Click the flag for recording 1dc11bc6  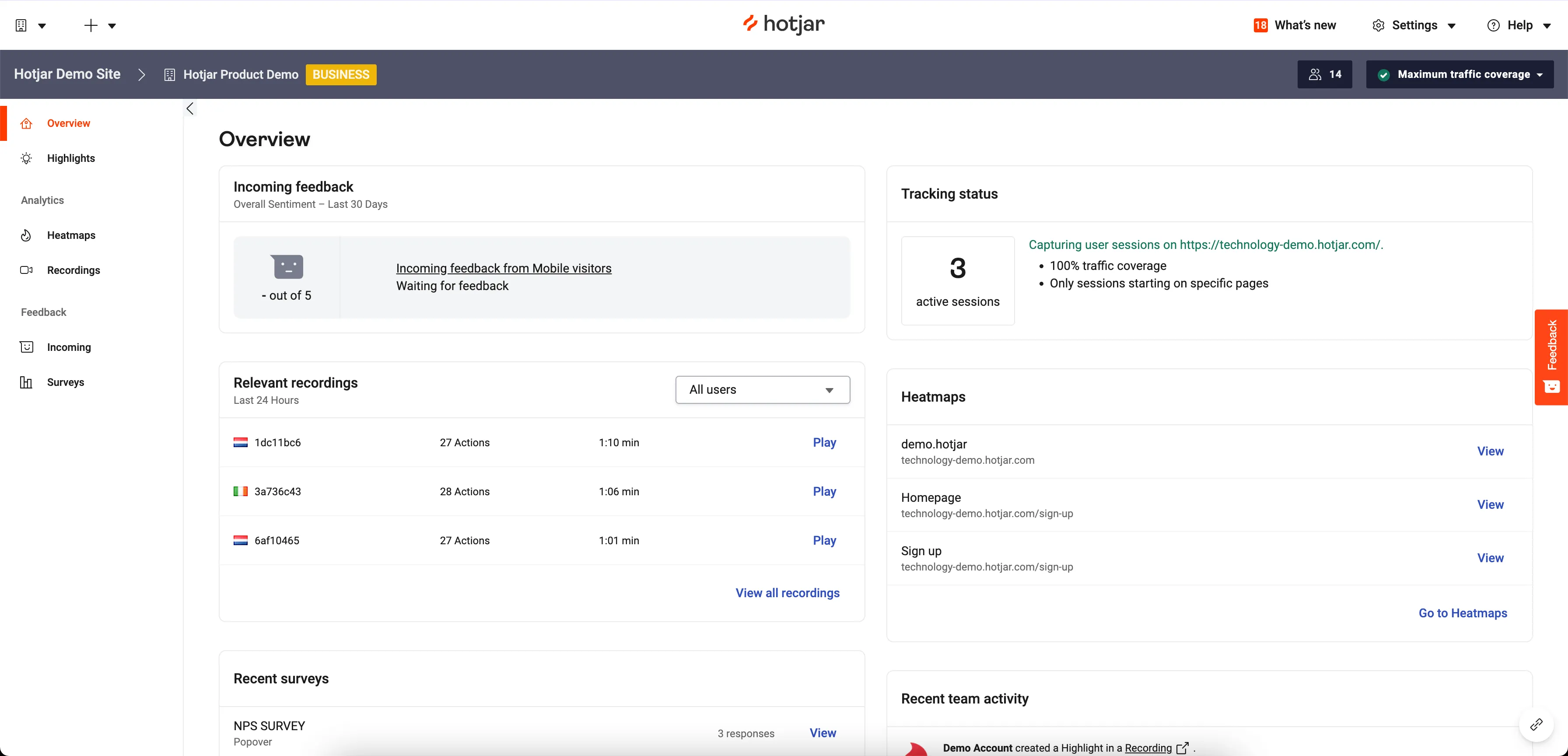[x=241, y=442]
